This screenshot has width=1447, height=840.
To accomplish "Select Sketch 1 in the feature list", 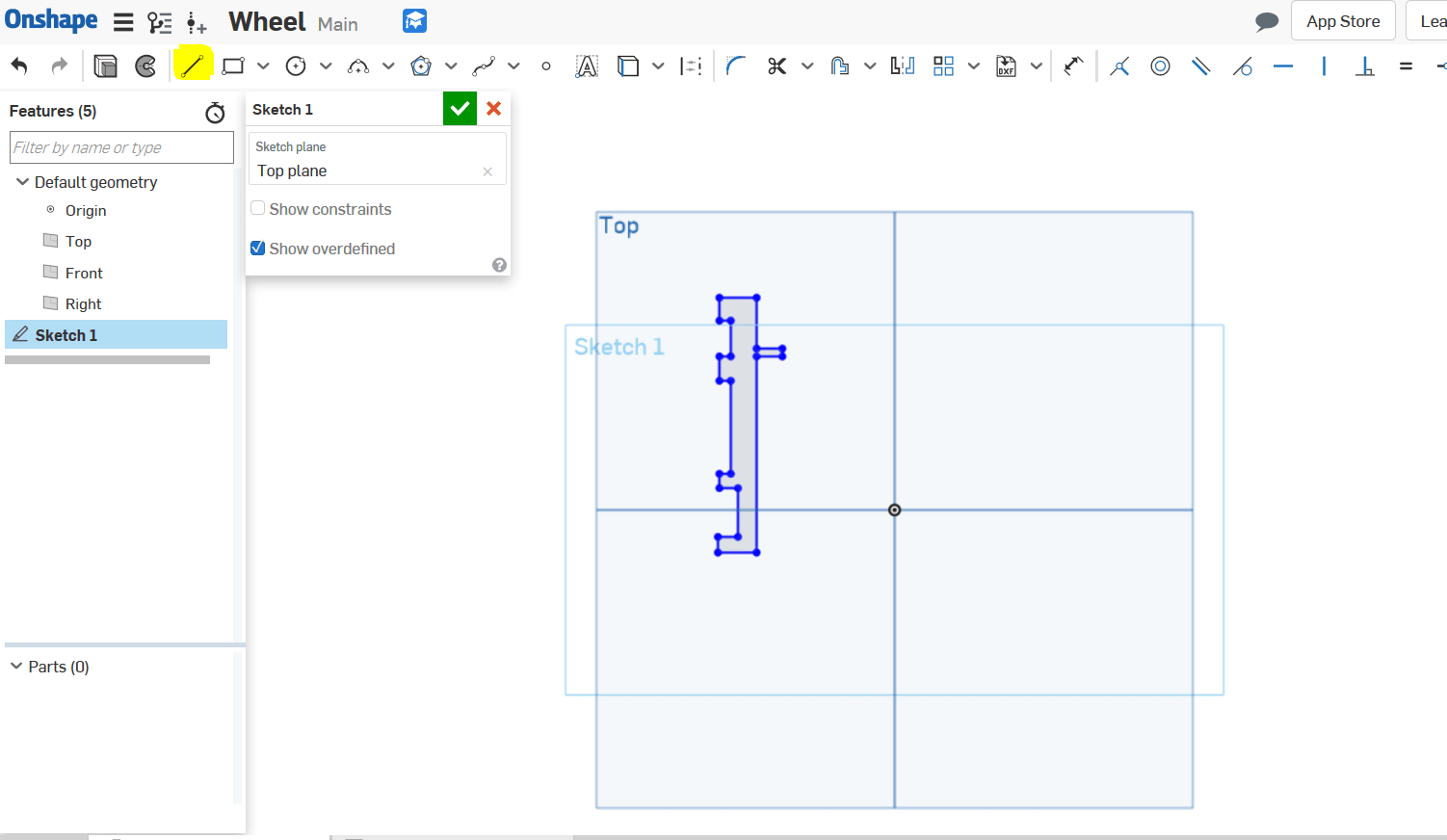I will point(117,334).
